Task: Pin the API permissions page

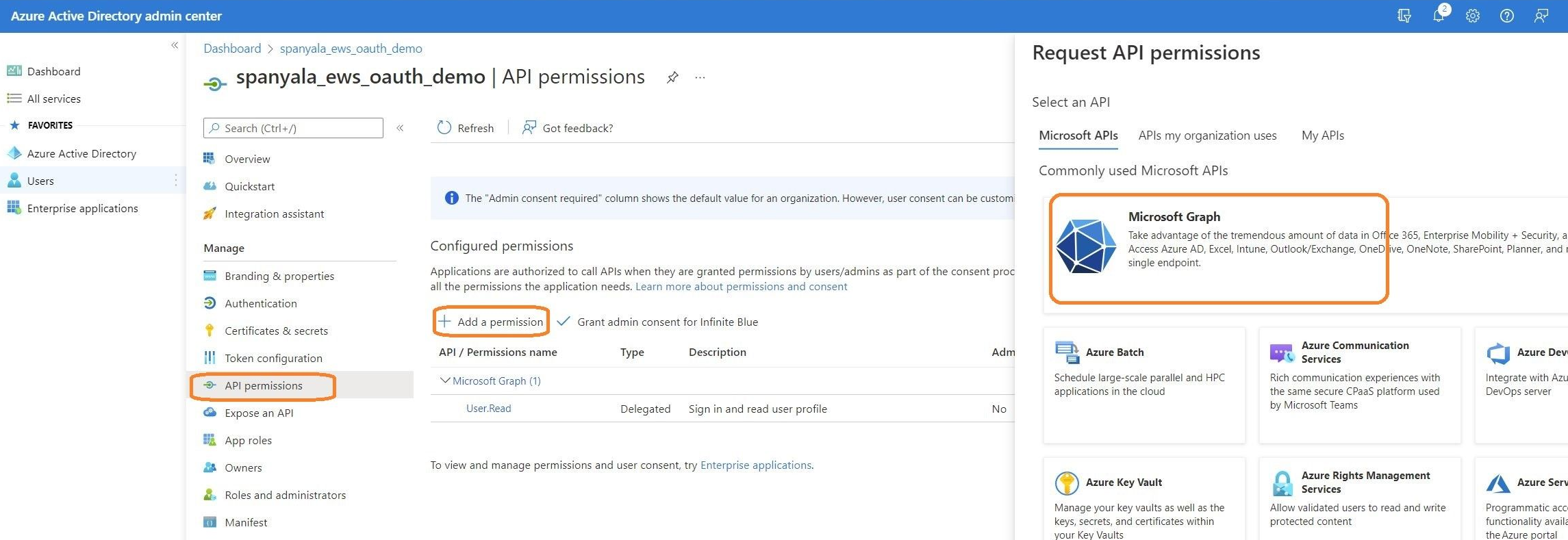Action: coord(672,77)
